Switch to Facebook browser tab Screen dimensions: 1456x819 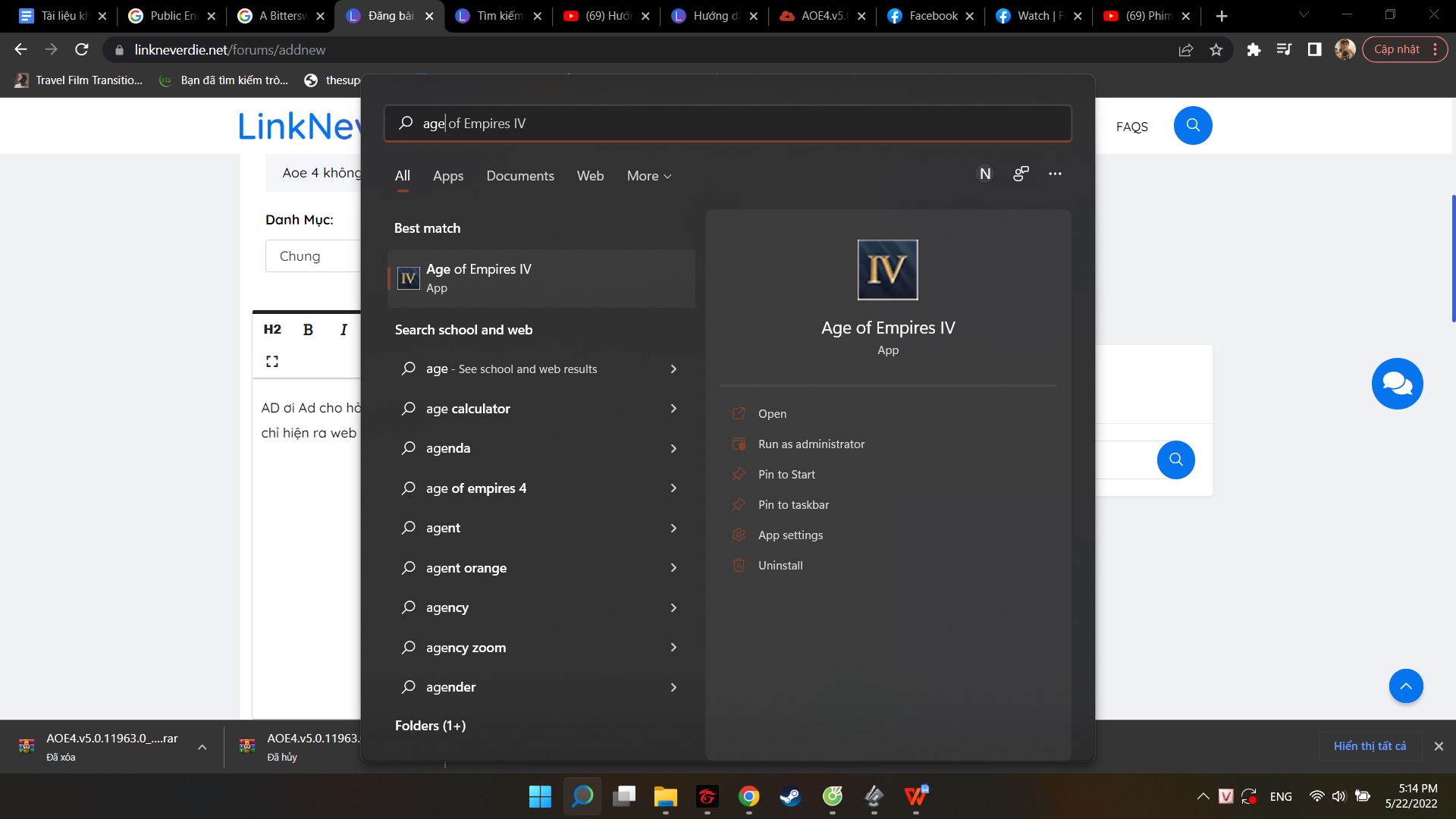(930, 16)
